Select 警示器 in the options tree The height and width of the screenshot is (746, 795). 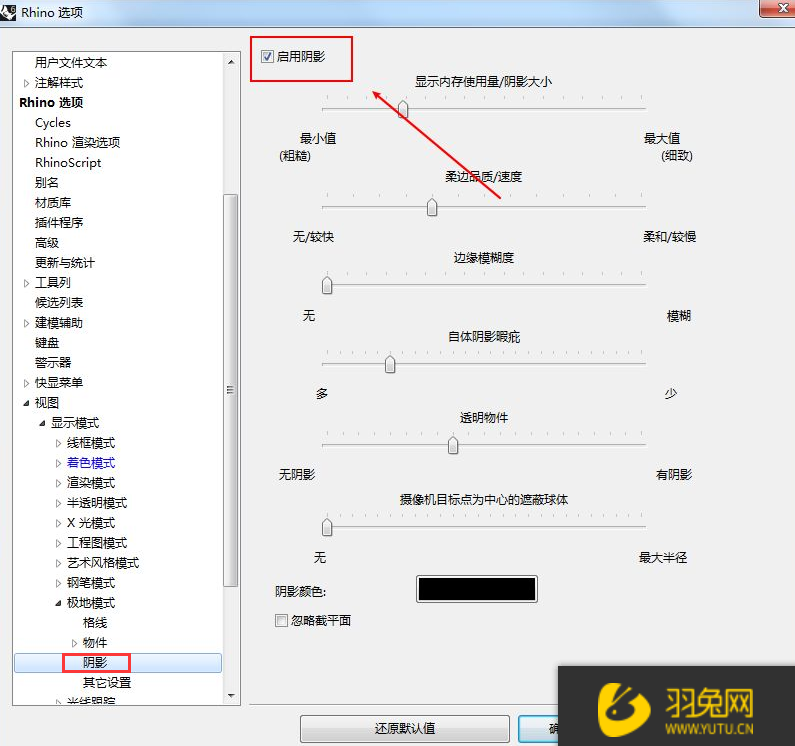(53, 363)
